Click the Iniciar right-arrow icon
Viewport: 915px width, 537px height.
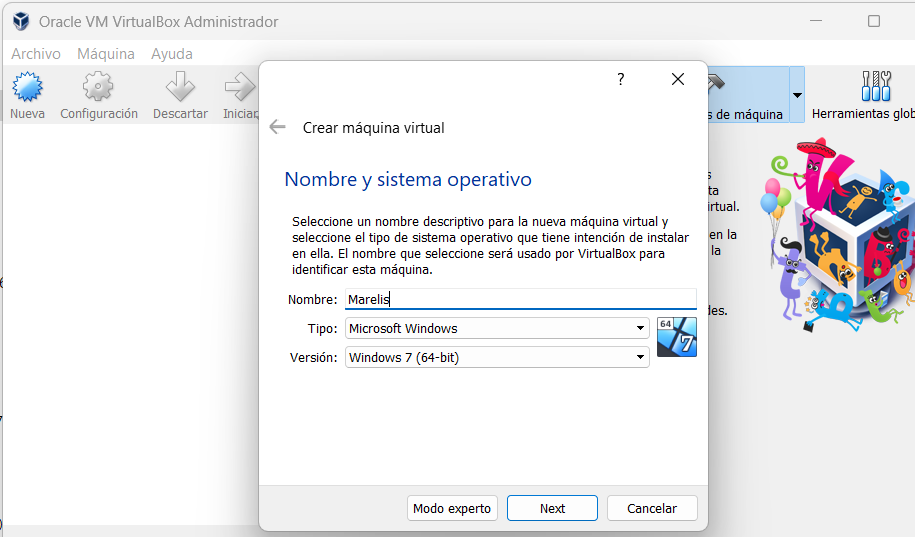click(240, 86)
